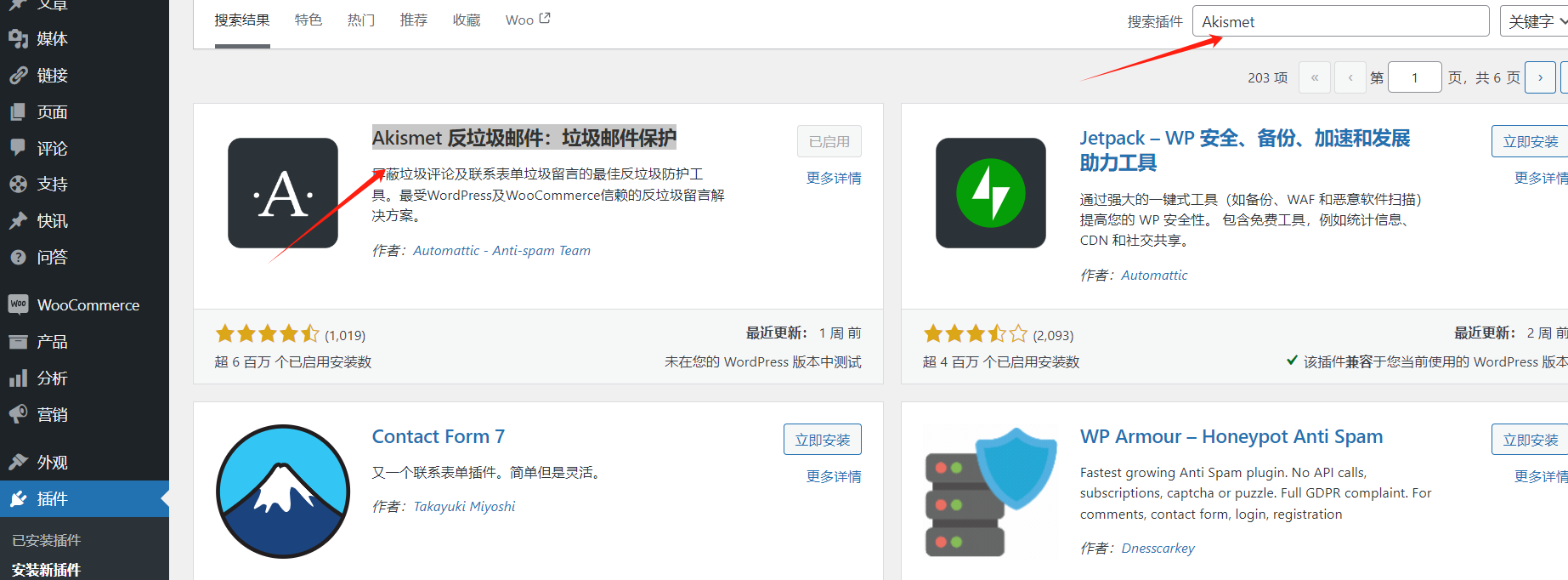Click the Akismet 已启用 button
The image size is (1568, 580).
tap(829, 141)
